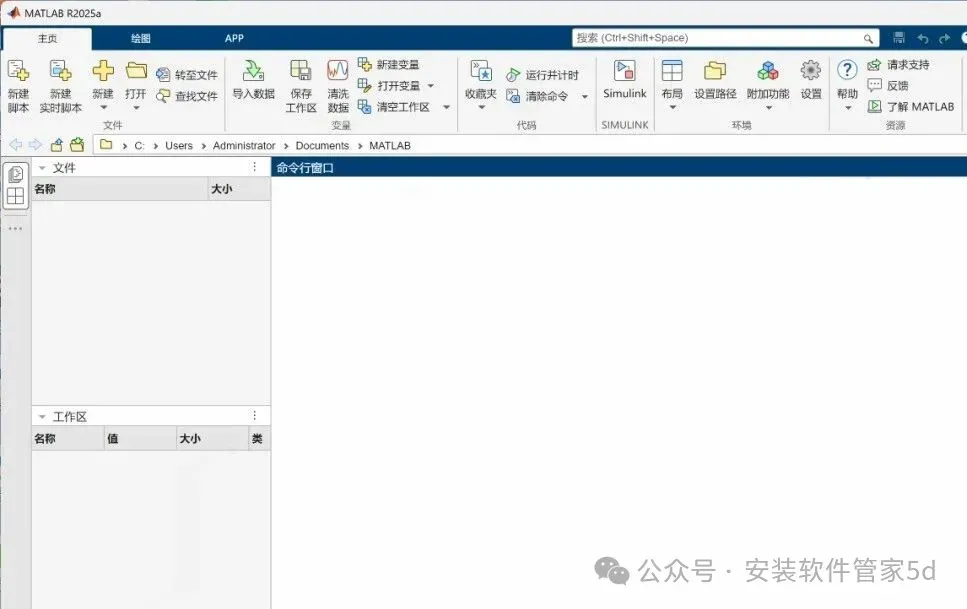
Task: Create a new live script (新建实时脚本)
Action: pyautogui.click(x=60, y=86)
